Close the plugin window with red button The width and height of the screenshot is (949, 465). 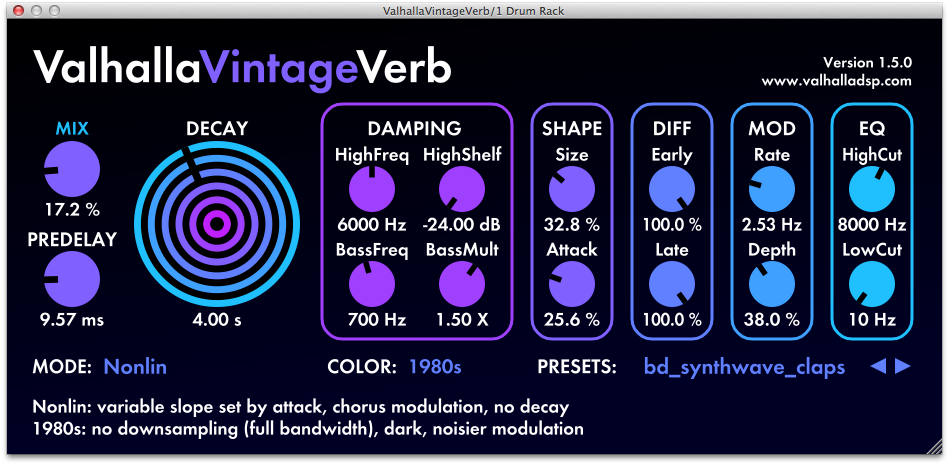(x=19, y=11)
